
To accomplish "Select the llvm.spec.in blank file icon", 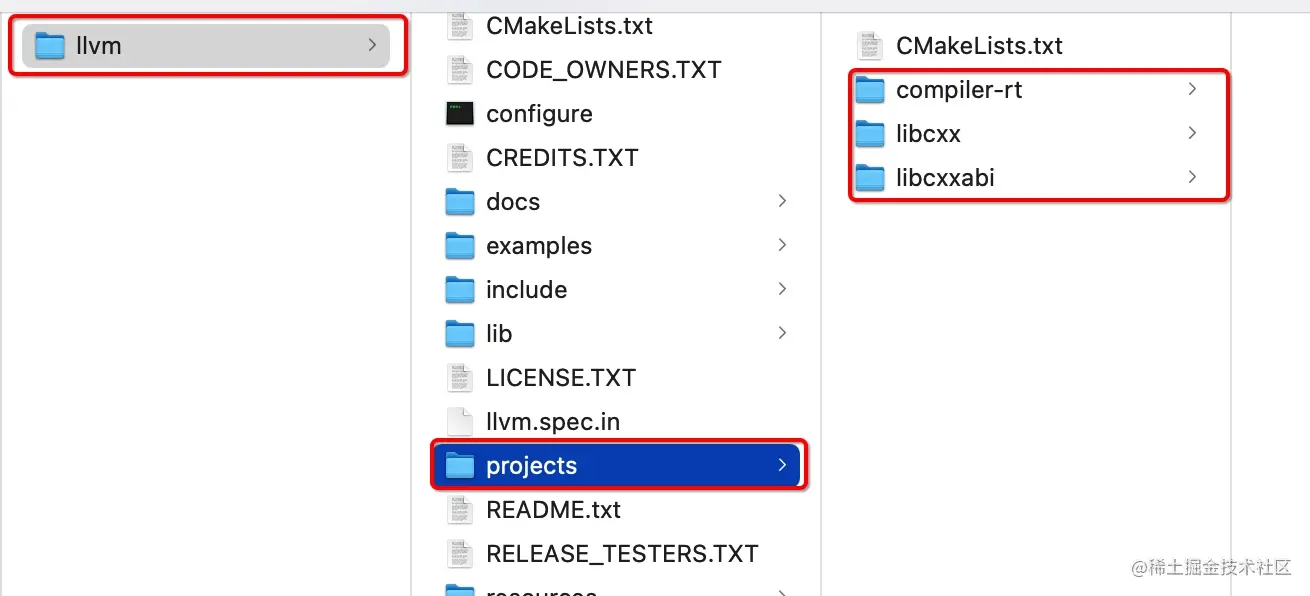I will click(x=459, y=422).
